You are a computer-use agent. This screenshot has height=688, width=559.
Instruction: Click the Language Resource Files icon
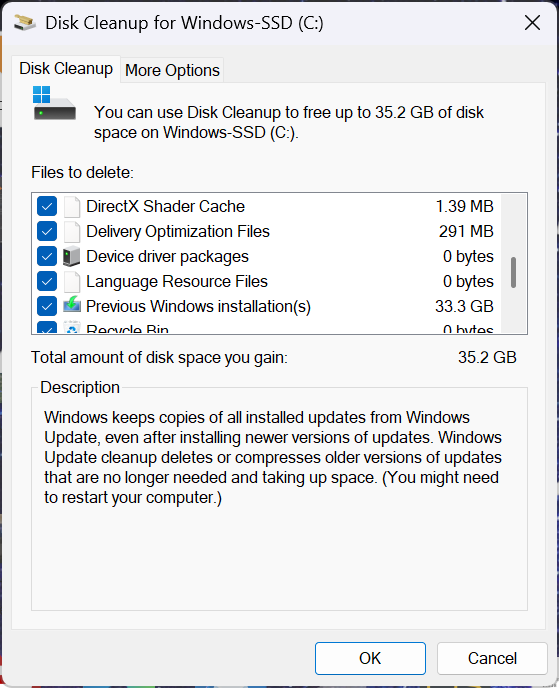coord(72,282)
